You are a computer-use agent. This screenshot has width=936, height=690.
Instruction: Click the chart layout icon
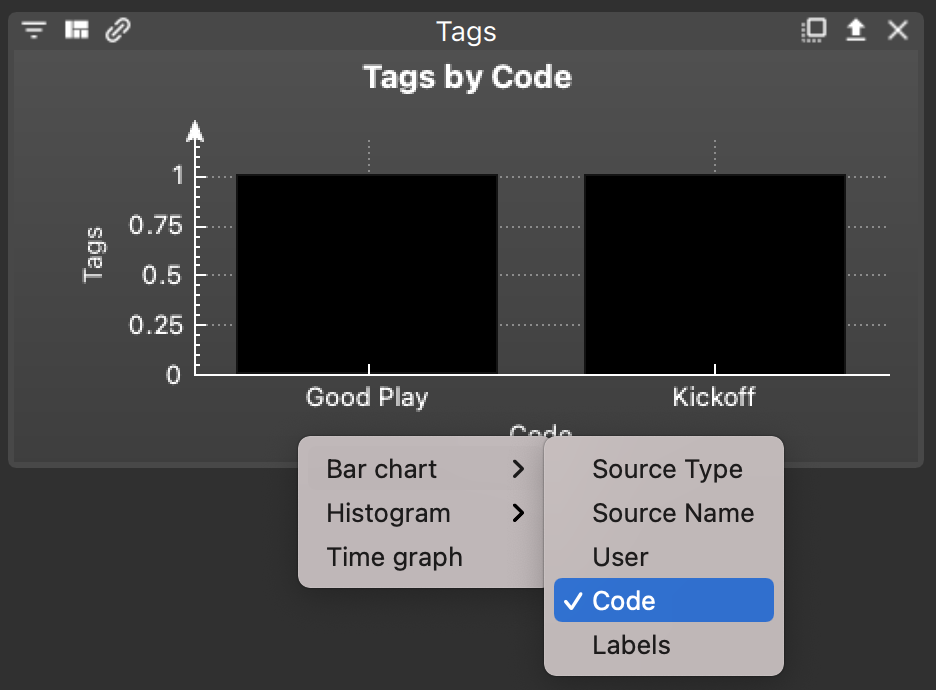[76, 29]
